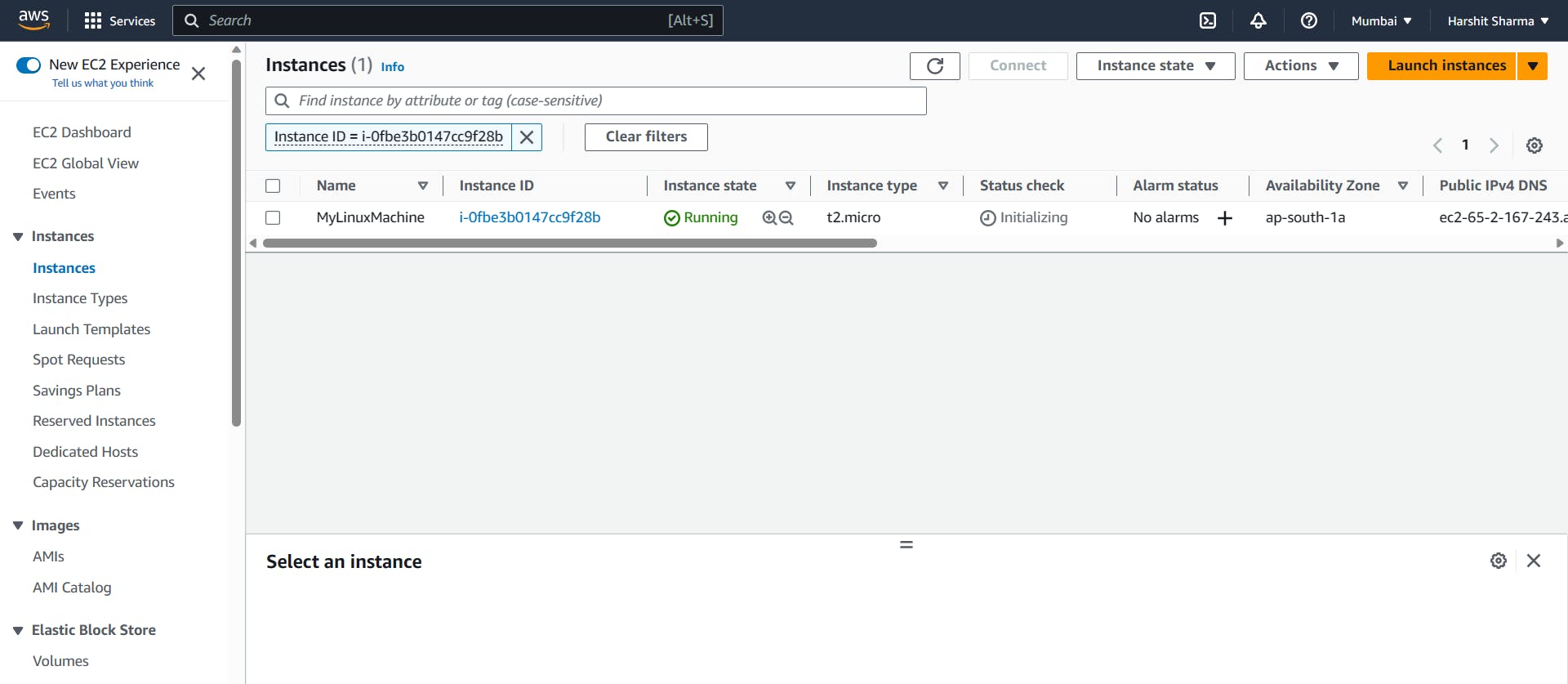Open EC2 Dashboard in sidebar
Screen dimensions: 1568x684
point(82,132)
